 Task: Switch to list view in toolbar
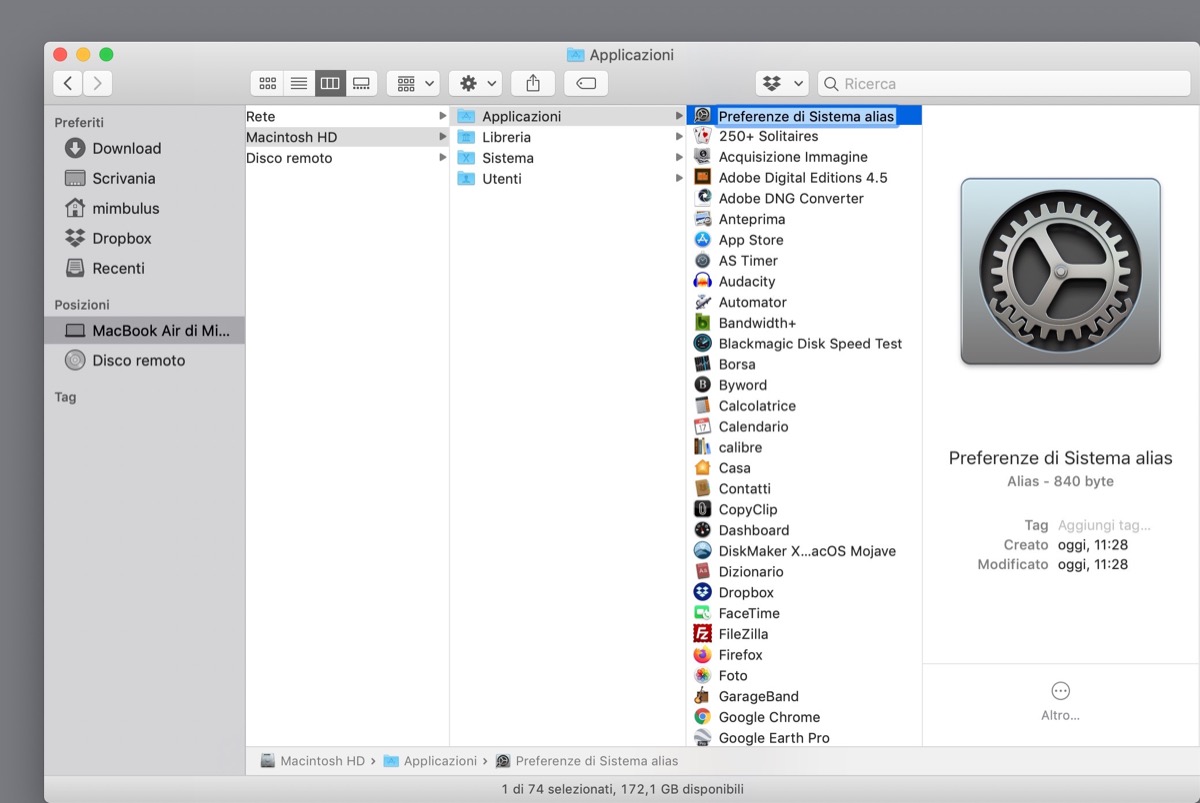click(x=299, y=84)
